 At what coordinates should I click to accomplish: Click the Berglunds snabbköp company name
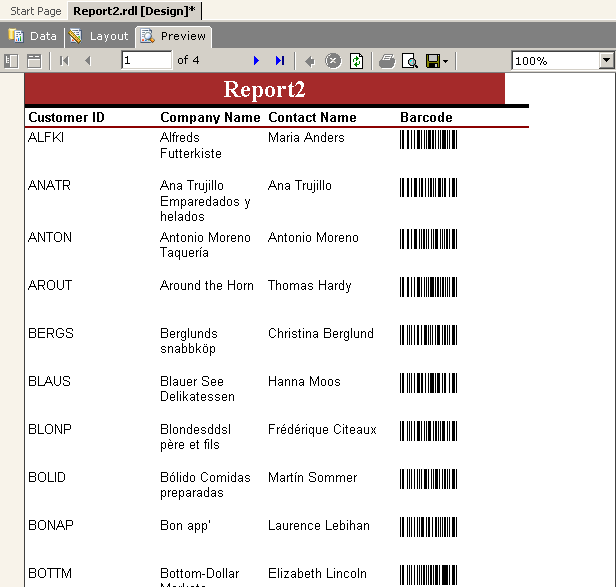(x=189, y=341)
